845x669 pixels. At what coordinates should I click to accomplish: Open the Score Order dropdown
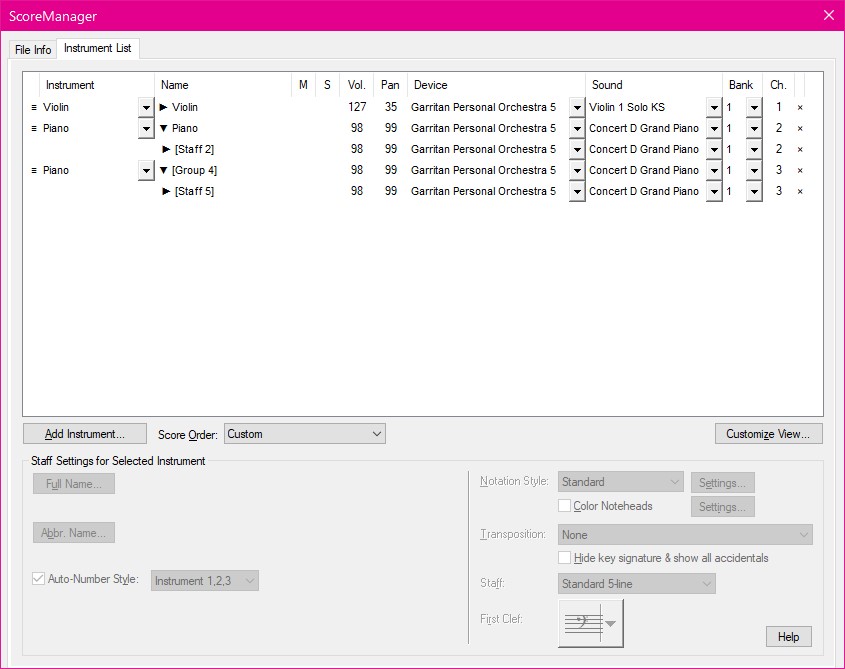[304, 434]
